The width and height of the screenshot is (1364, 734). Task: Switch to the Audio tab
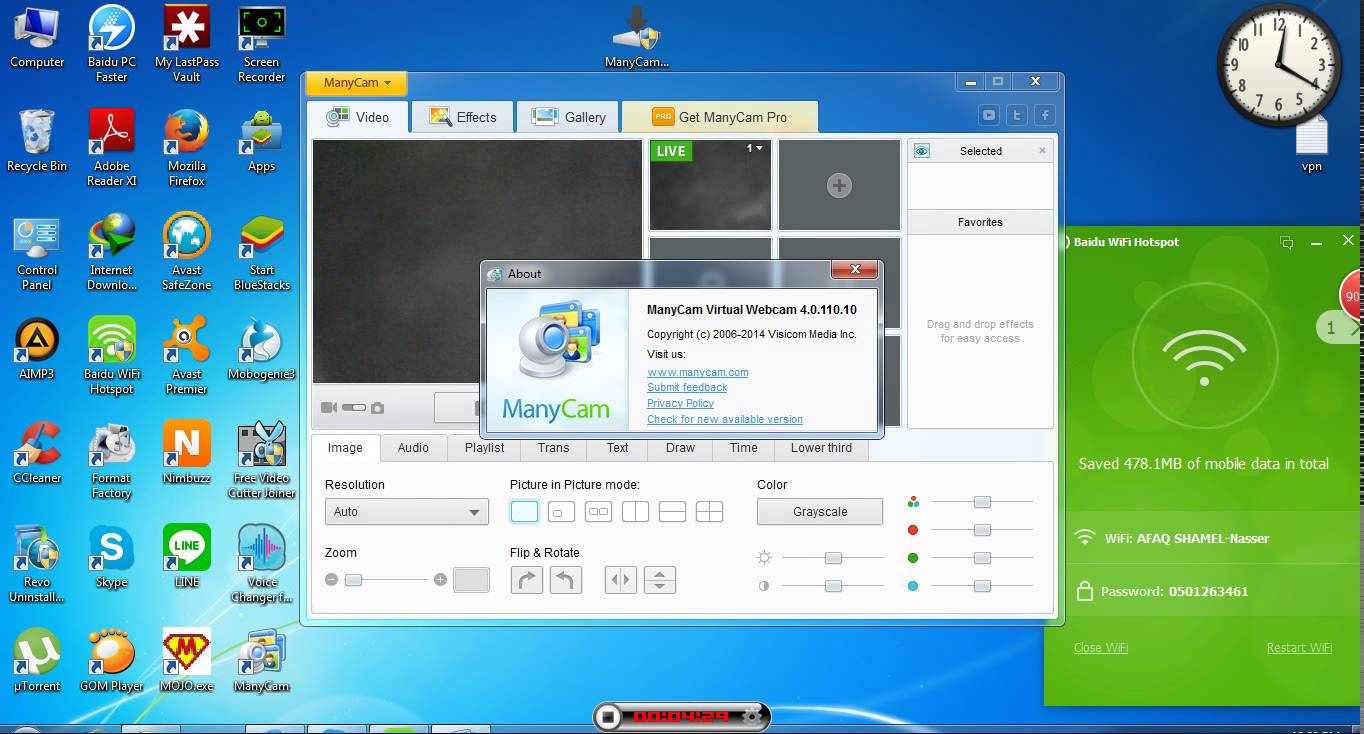coord(413,448)
